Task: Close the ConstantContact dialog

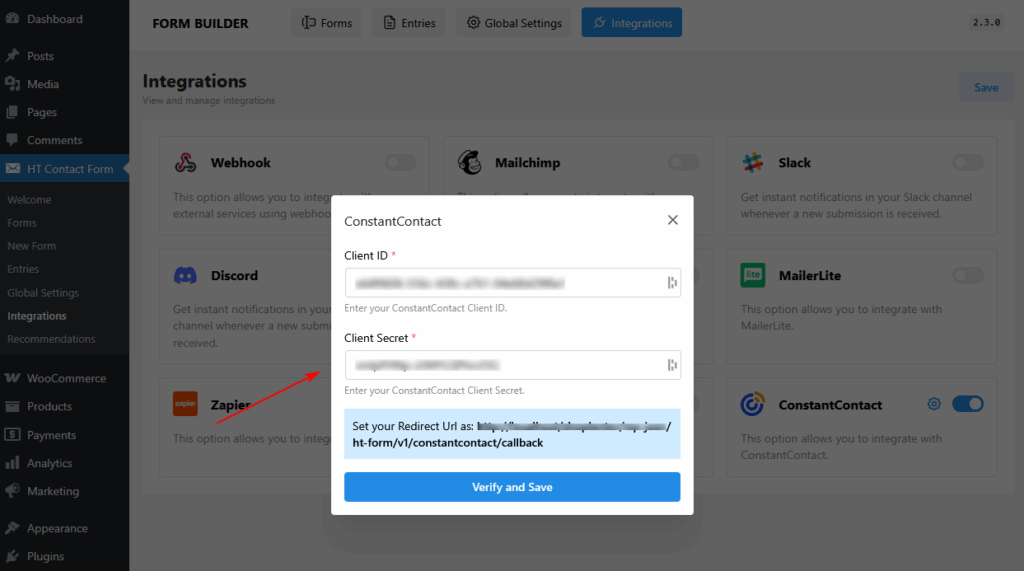Action: click(x=672, y=220)
